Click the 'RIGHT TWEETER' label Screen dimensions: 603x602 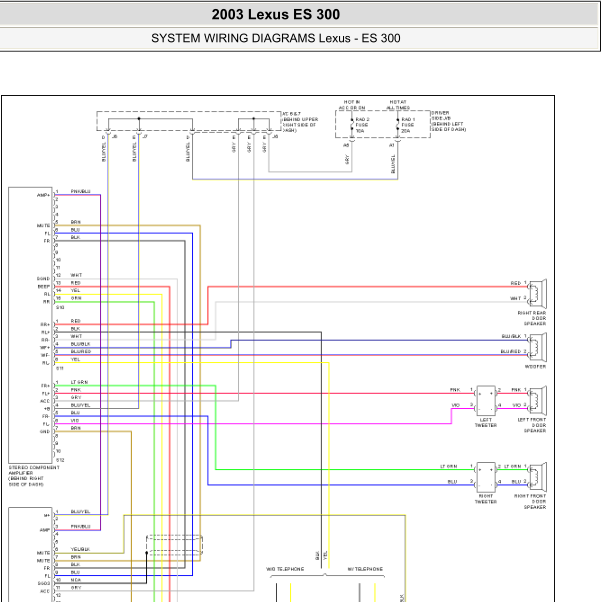[486, 499]
